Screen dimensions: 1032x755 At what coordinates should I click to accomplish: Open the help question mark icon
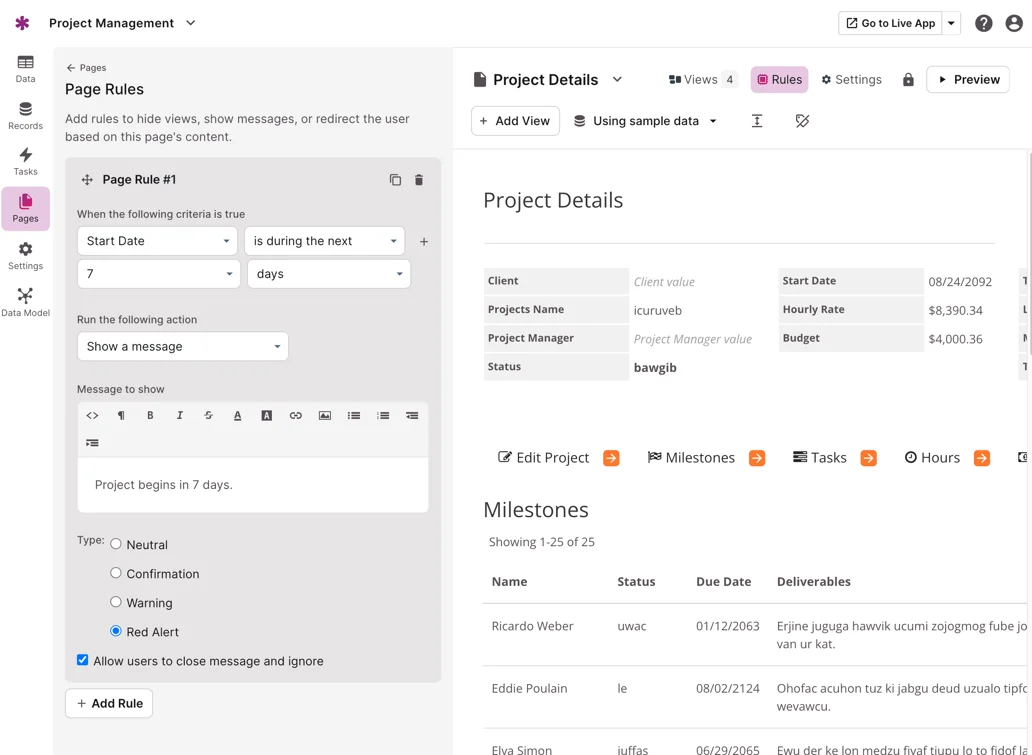tap(983, 23)
